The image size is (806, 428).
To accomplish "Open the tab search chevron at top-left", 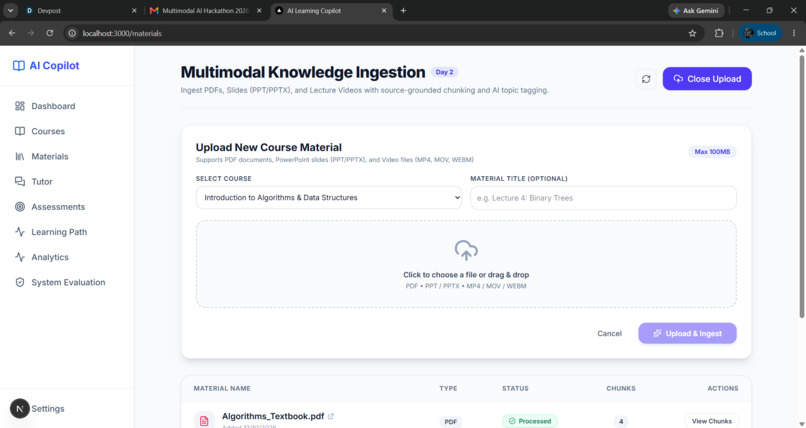I will (10, 10).
